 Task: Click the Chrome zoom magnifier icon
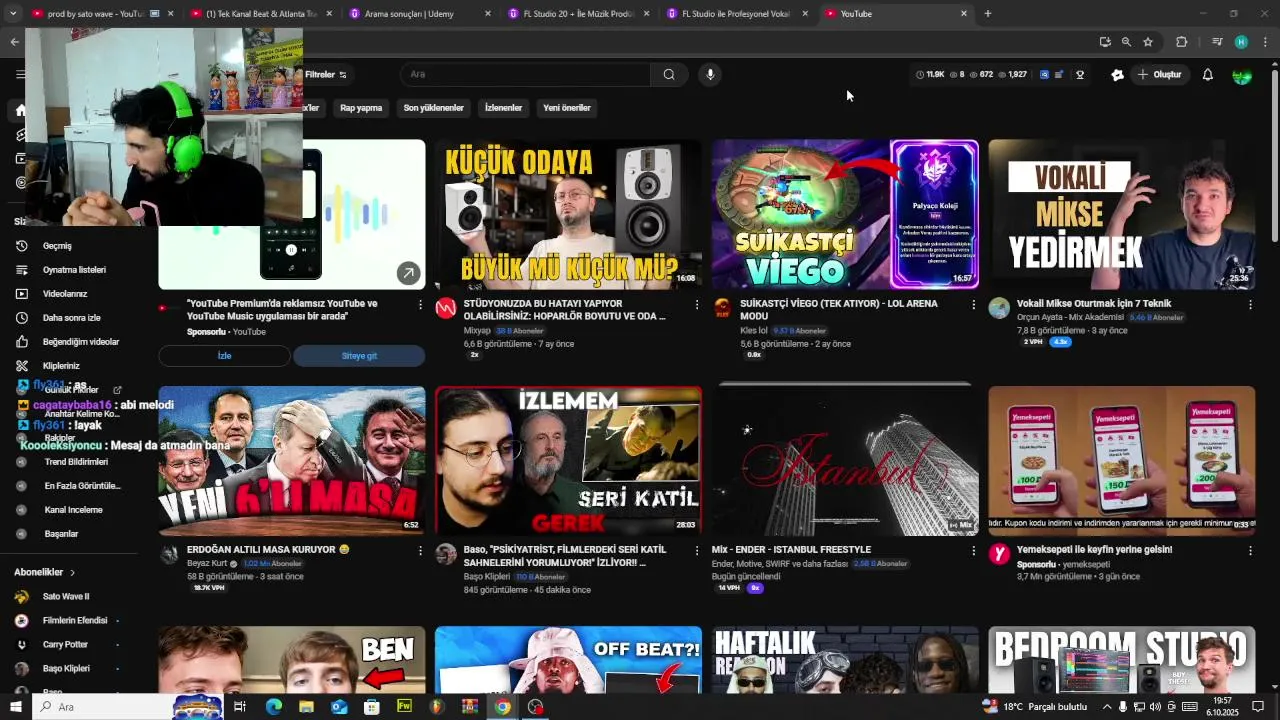point(1126,42)
